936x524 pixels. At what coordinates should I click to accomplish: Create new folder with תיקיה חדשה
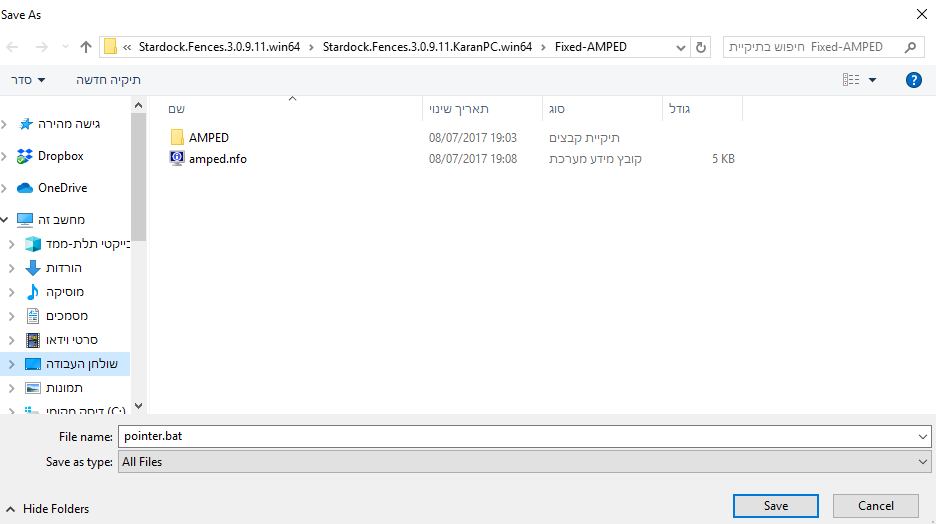click(x=108, y=80)
